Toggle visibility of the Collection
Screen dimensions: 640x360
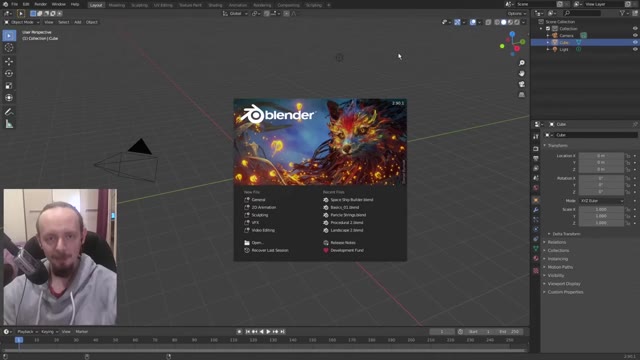click(x=635, y=29)
